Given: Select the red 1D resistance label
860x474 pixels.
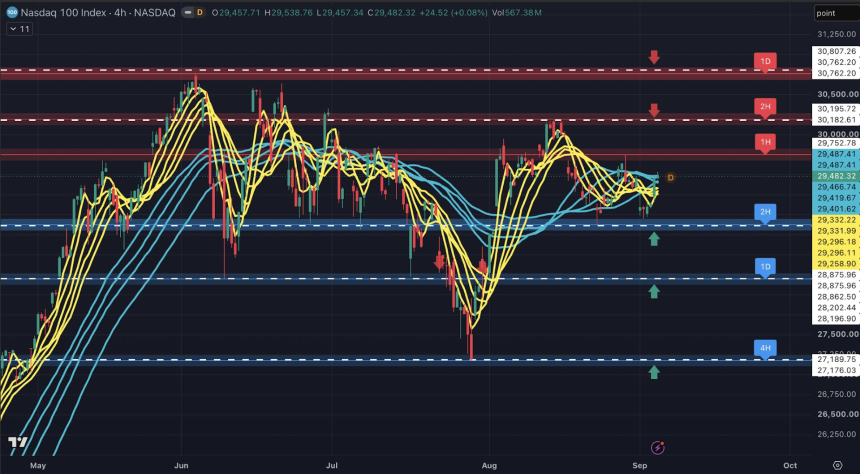Looking at the screenshot, I should click(x=765, y=62).
